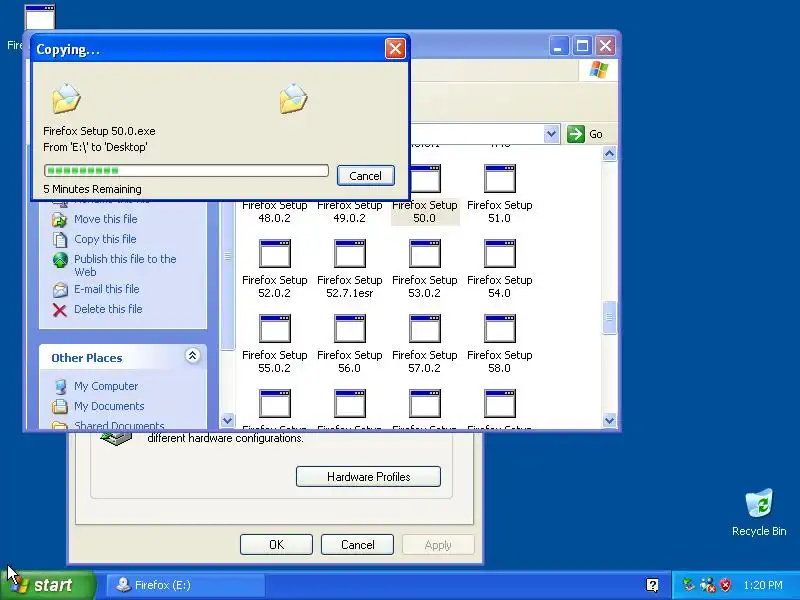Click the file list vertical scrollbar thumb
The height and width of the screenshot is (600, 800).
pos(609,317)
